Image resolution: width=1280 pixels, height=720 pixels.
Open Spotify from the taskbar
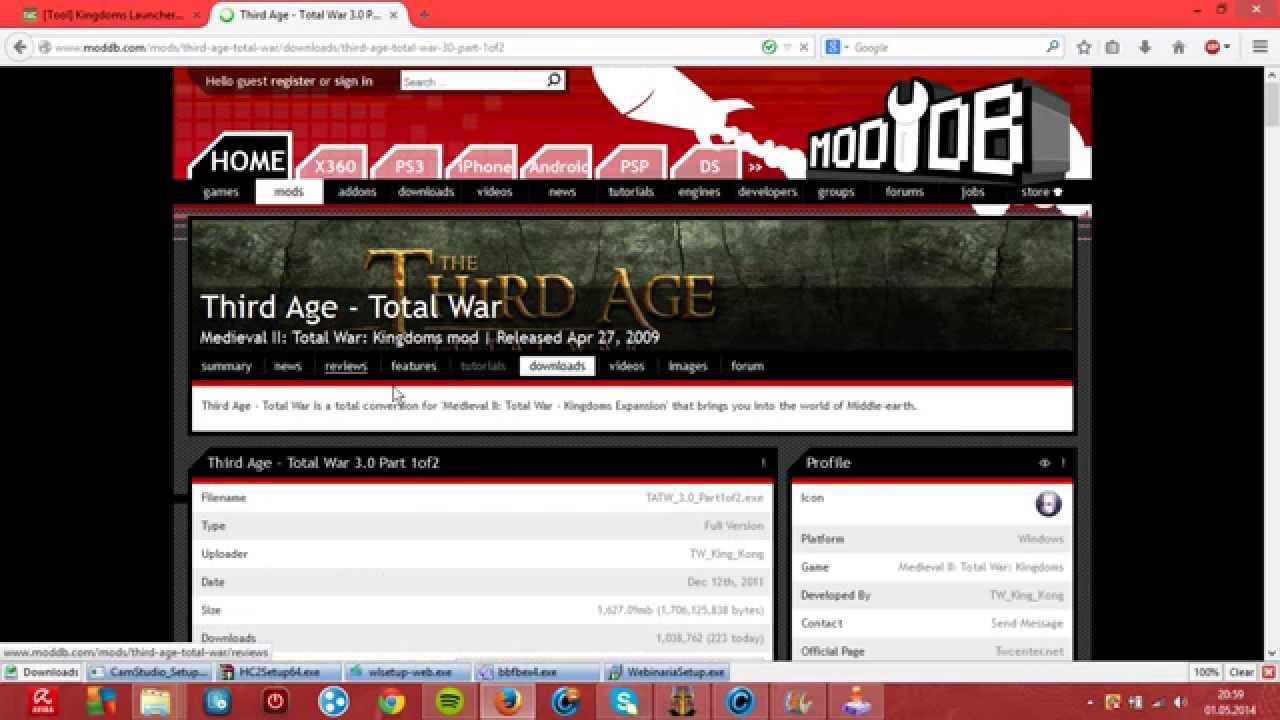450,702
